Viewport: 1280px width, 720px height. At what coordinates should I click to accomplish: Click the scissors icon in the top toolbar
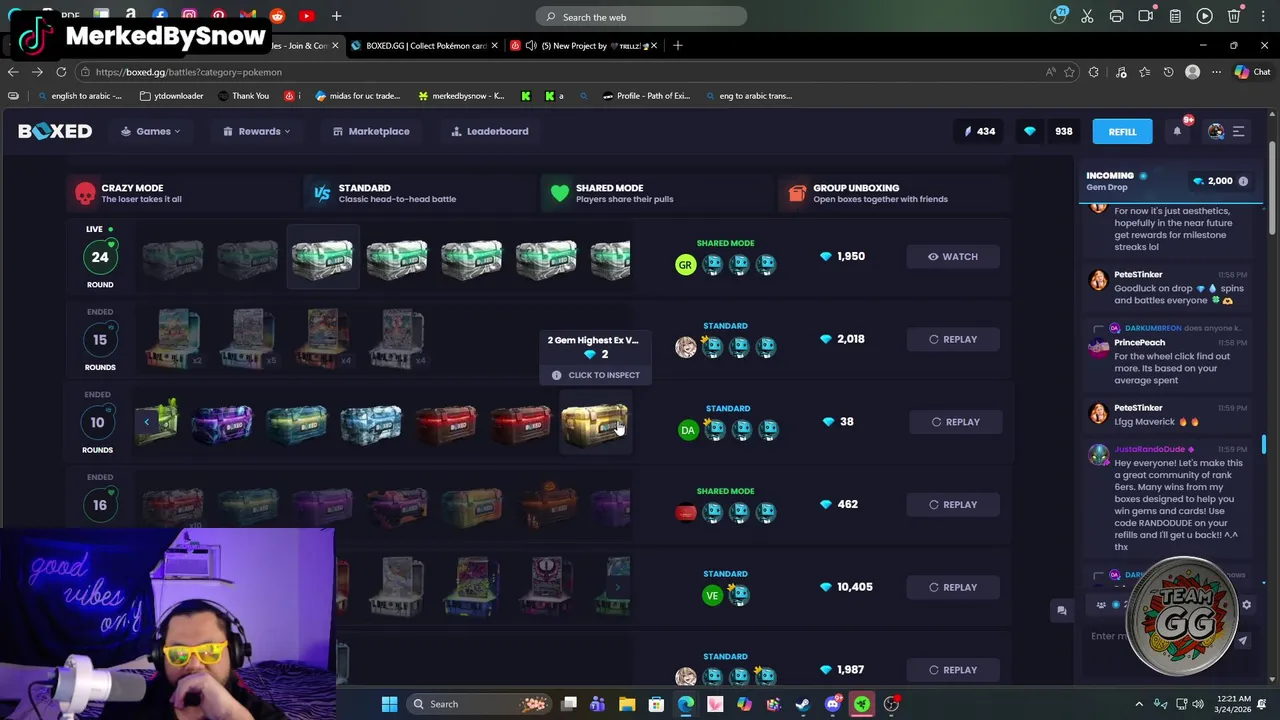[x=1087, y=16]
